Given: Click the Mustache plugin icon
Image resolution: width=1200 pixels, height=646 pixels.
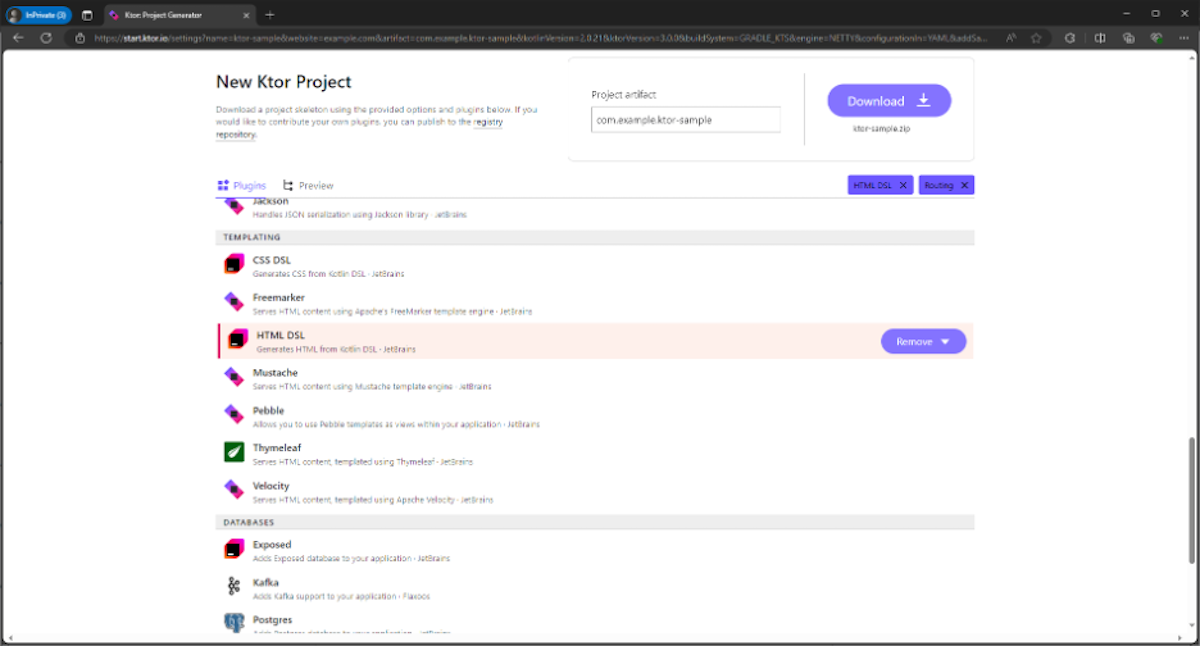Looking at the screenshot, I should pyautogui.click(x=234, y=377).
